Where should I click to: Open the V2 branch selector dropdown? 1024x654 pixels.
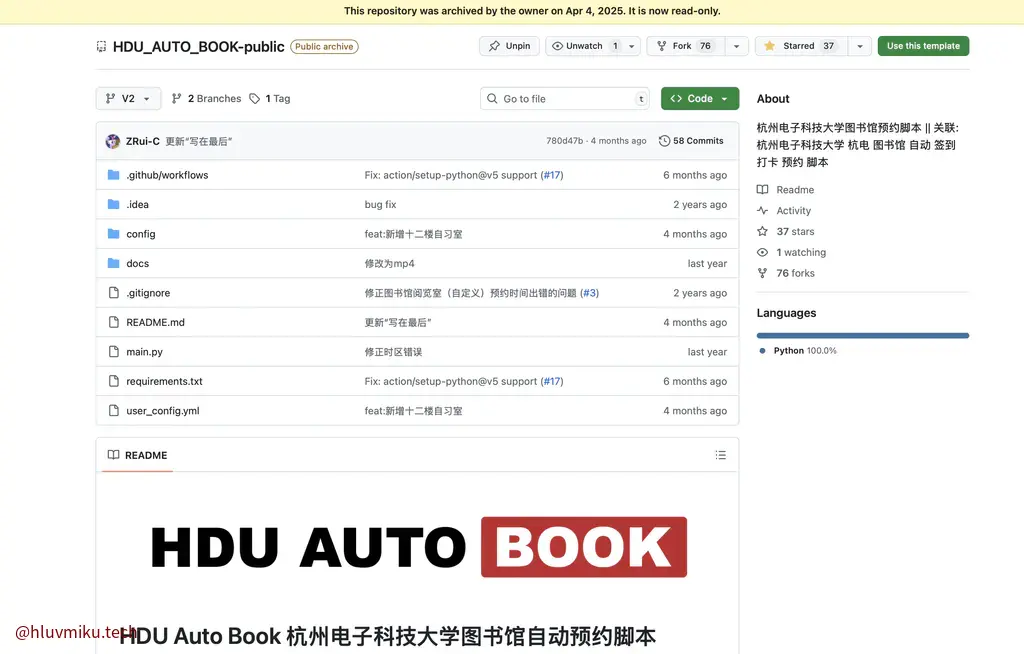(x=128, y=99)
